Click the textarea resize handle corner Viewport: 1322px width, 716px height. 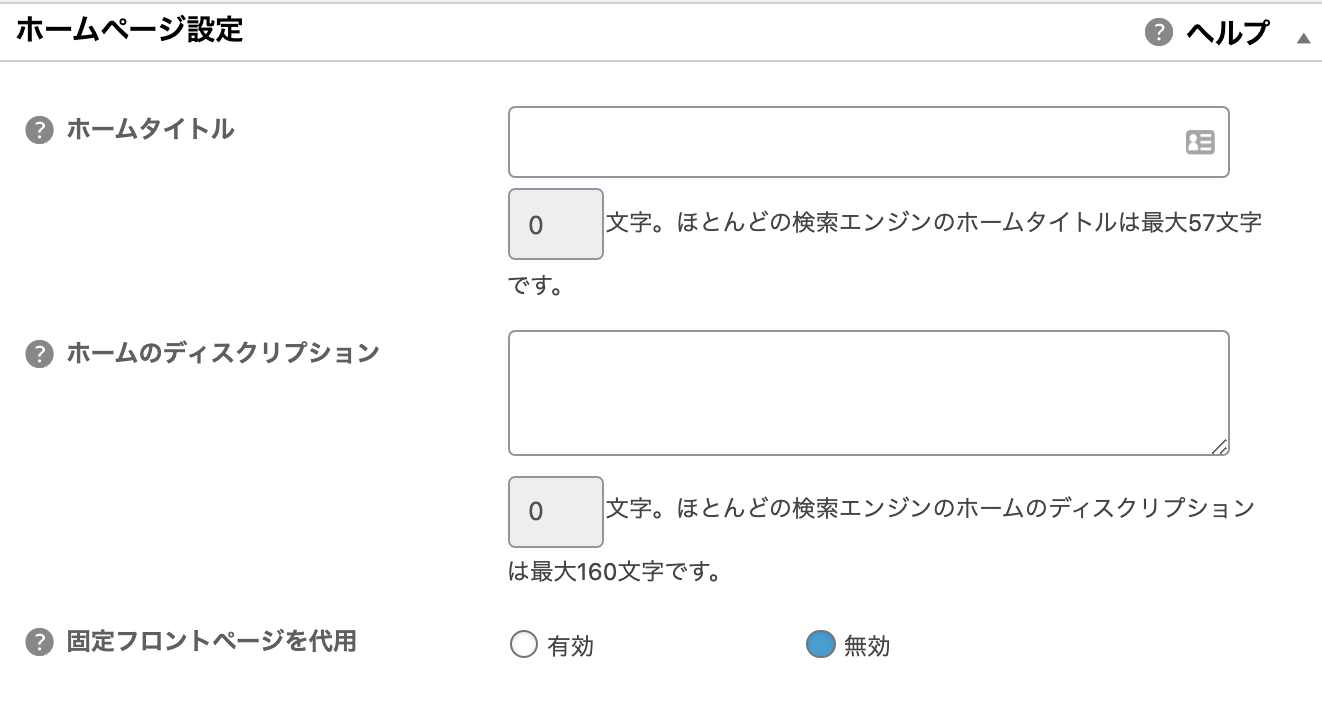pos(1219,446)
